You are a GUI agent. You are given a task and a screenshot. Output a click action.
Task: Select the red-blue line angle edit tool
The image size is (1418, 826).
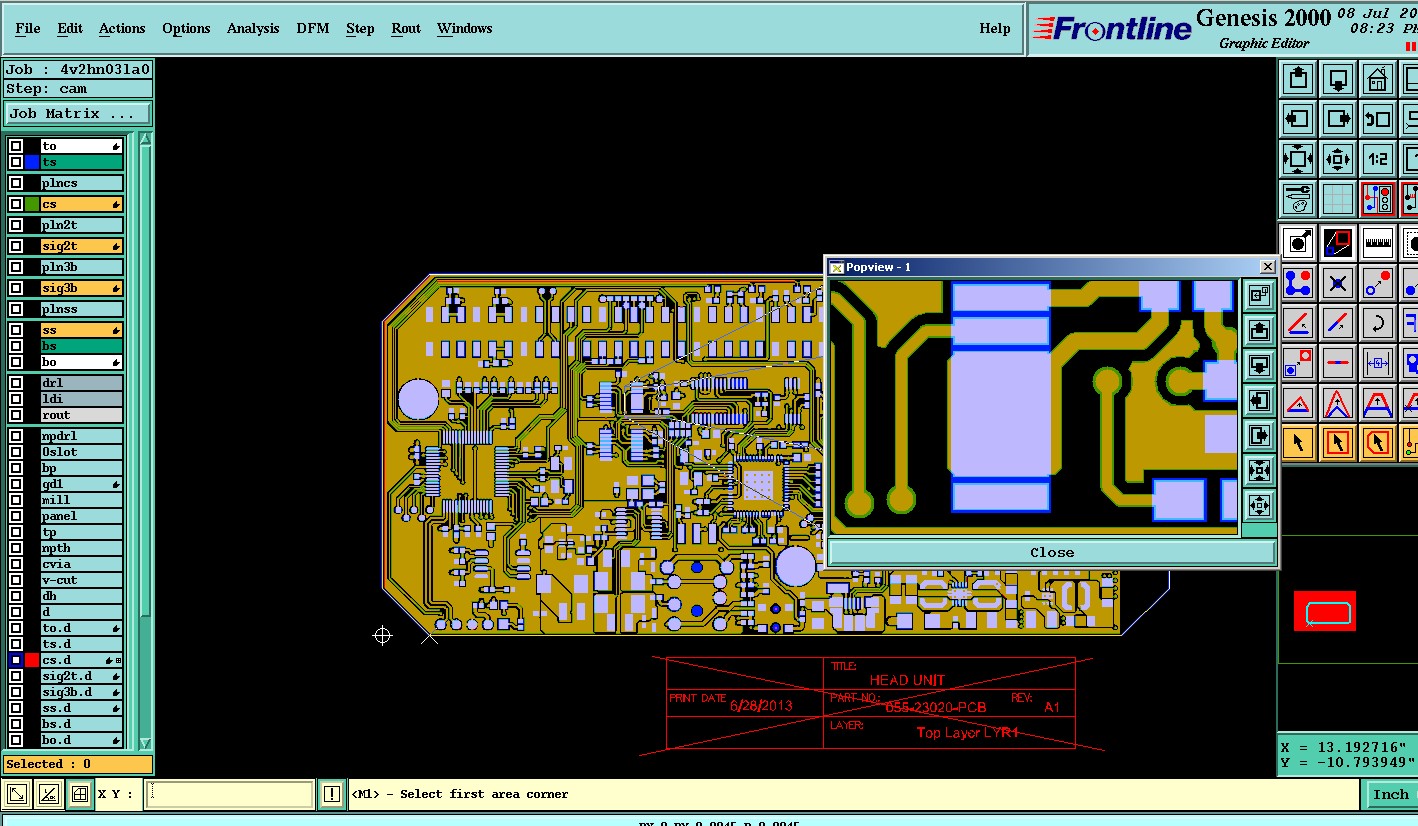[x=1298, y=323]
